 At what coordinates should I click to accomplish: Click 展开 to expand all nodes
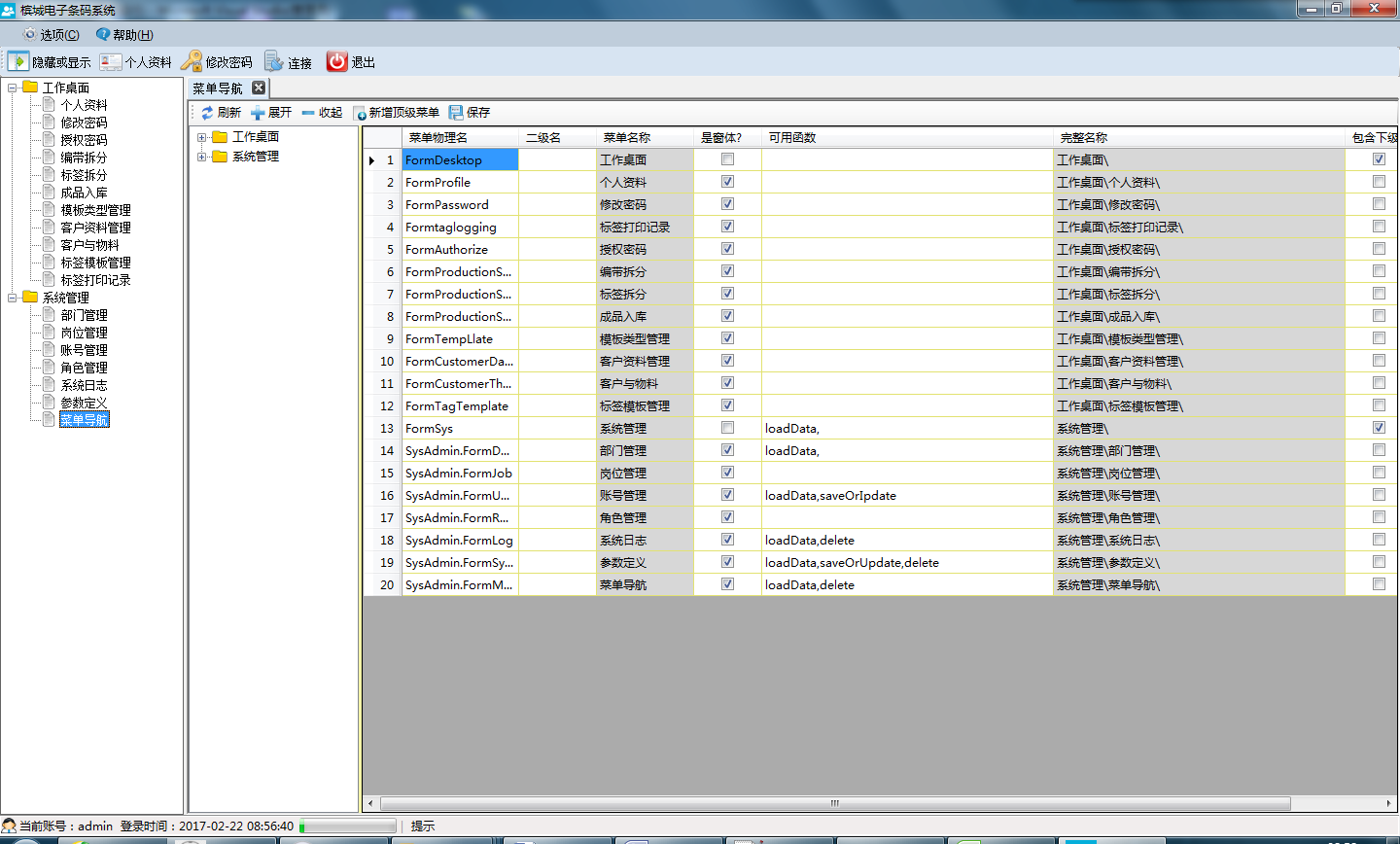pos(271,113)
